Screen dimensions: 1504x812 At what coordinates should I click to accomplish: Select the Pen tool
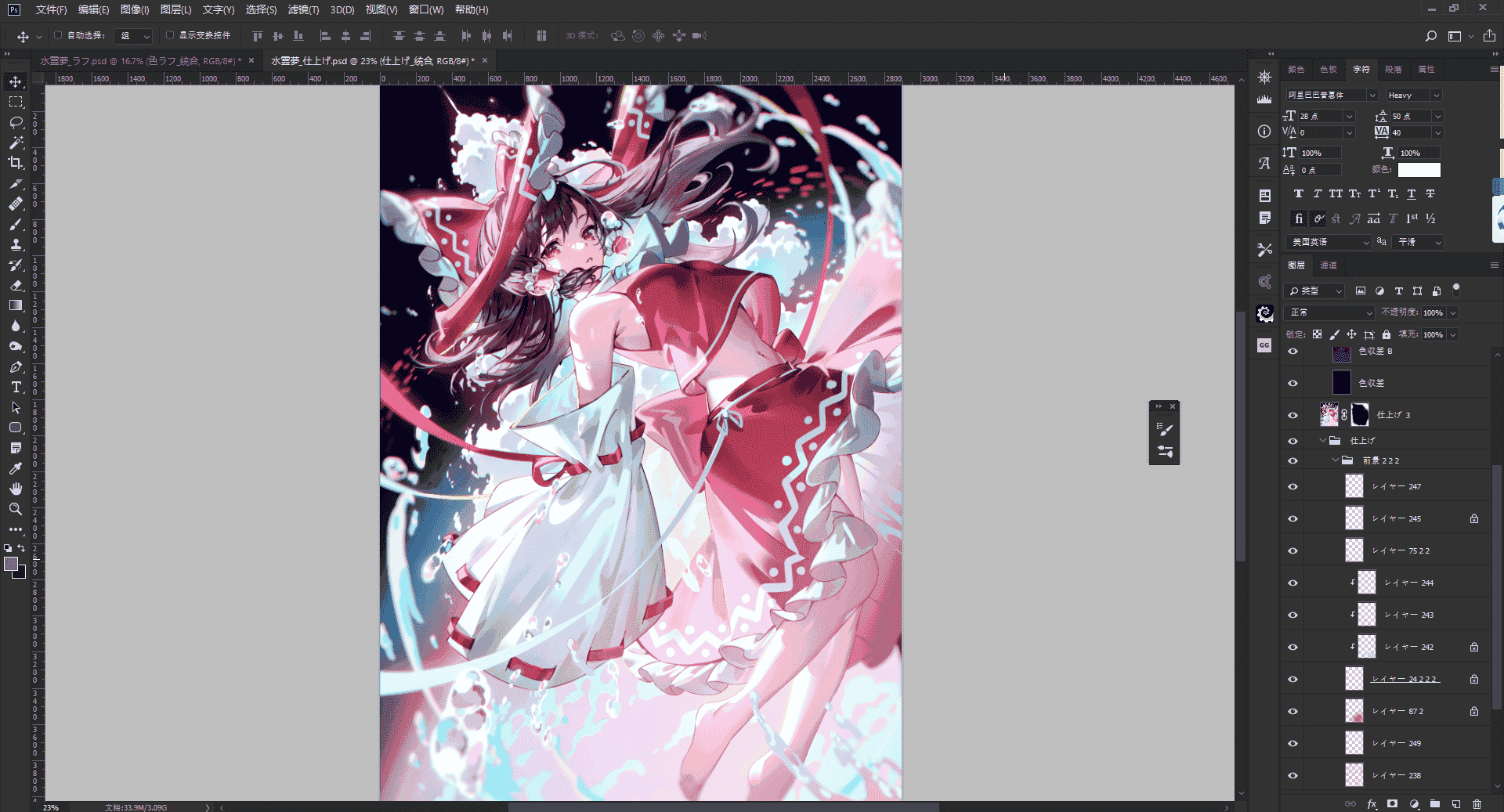[16, 366]
